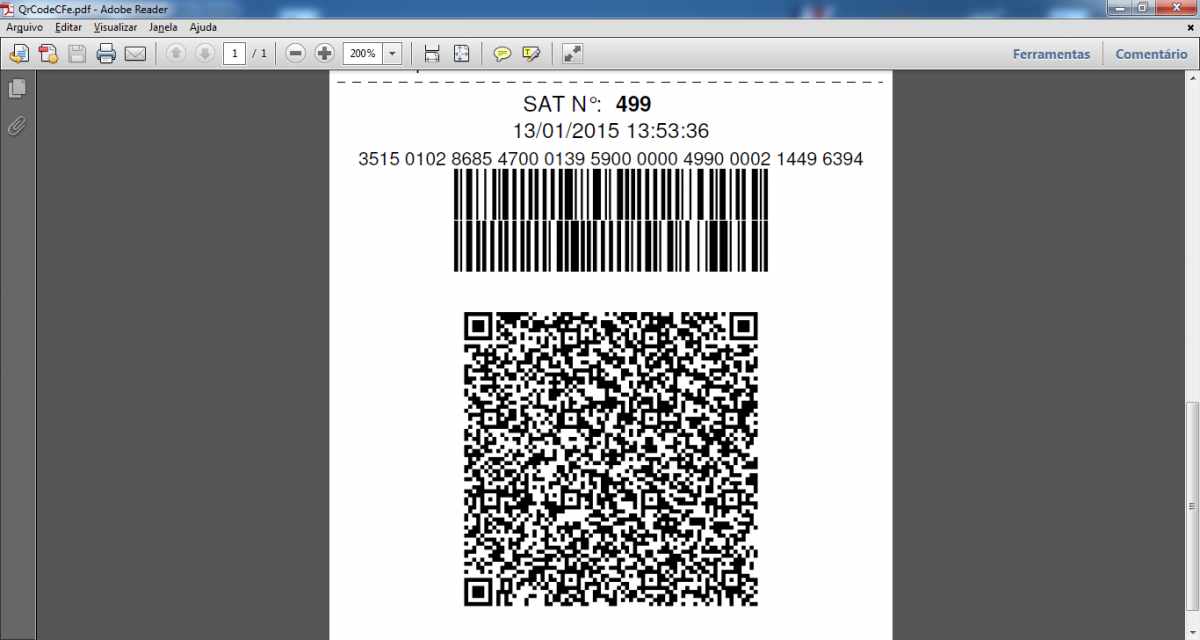
Task: Send the file by email envelope icon
Action: tap(135, 54)
